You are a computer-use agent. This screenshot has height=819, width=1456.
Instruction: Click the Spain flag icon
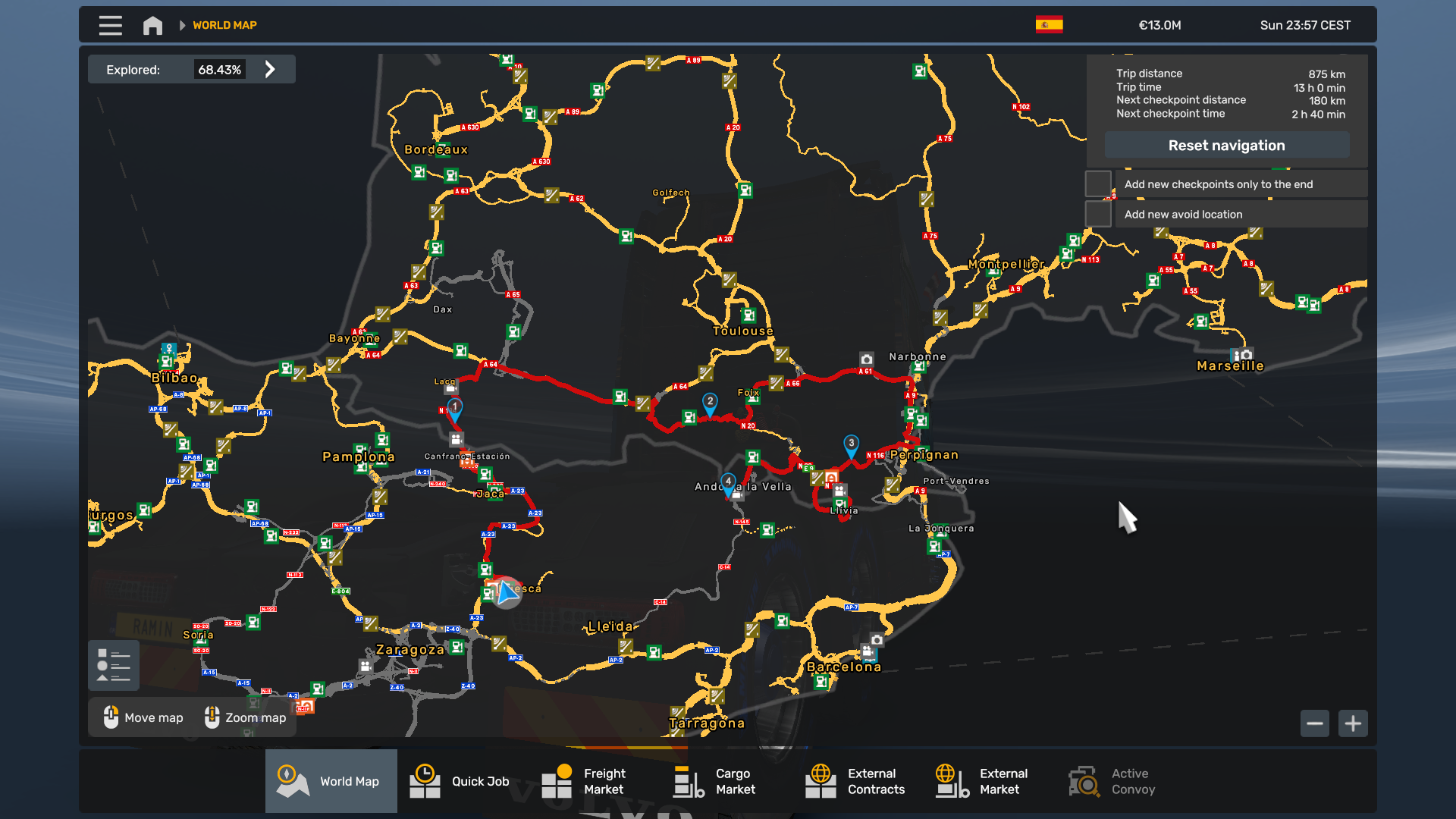(1049, 25)
